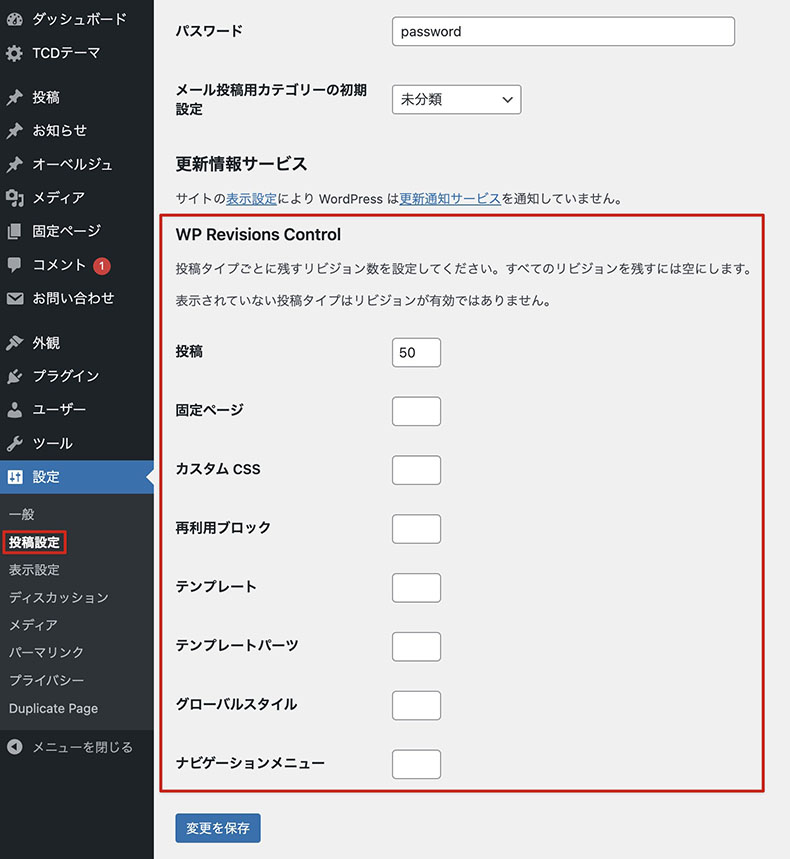Screen dimensions: 790x859
Task: Click the Media library icon in sidebar
Action: tap(15, 198)
